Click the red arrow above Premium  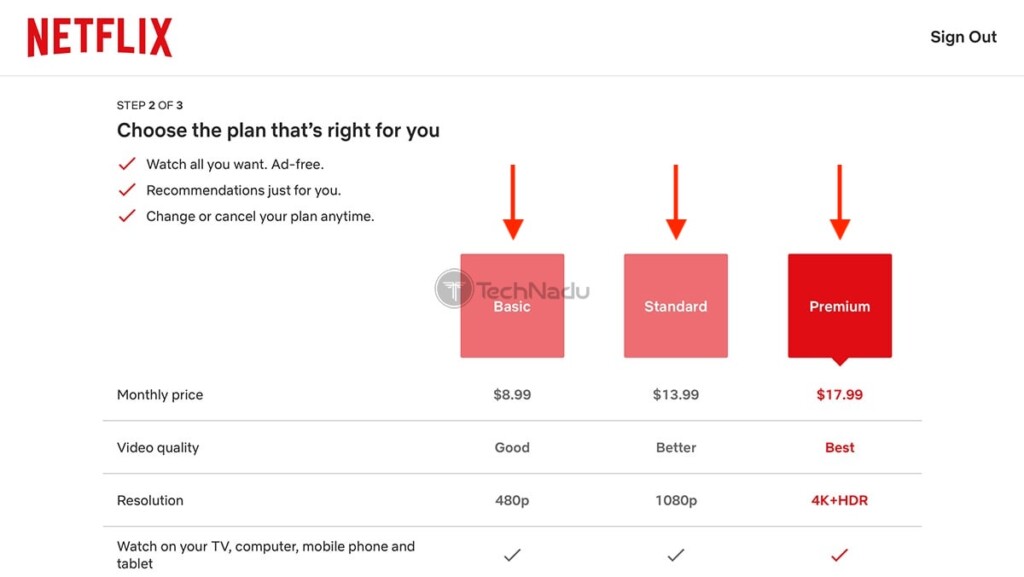click(840, 202)
